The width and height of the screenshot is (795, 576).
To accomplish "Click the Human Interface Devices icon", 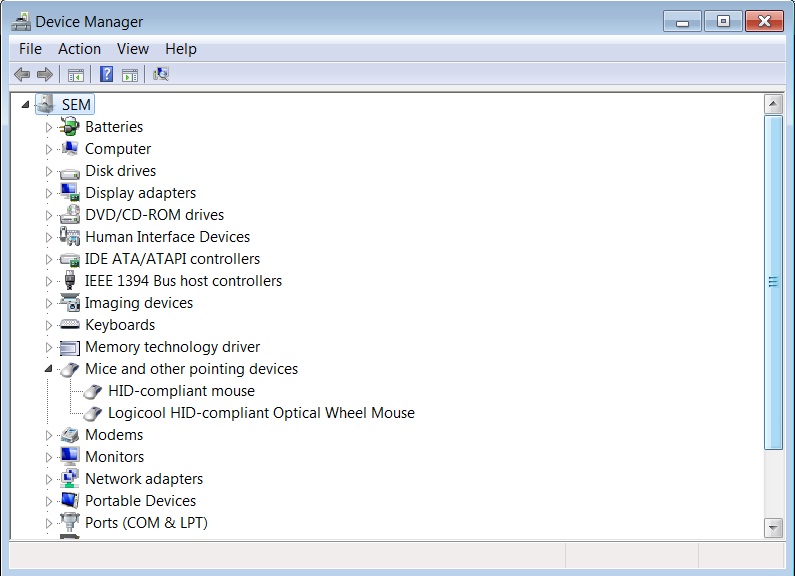I will (x=69, y=236).
